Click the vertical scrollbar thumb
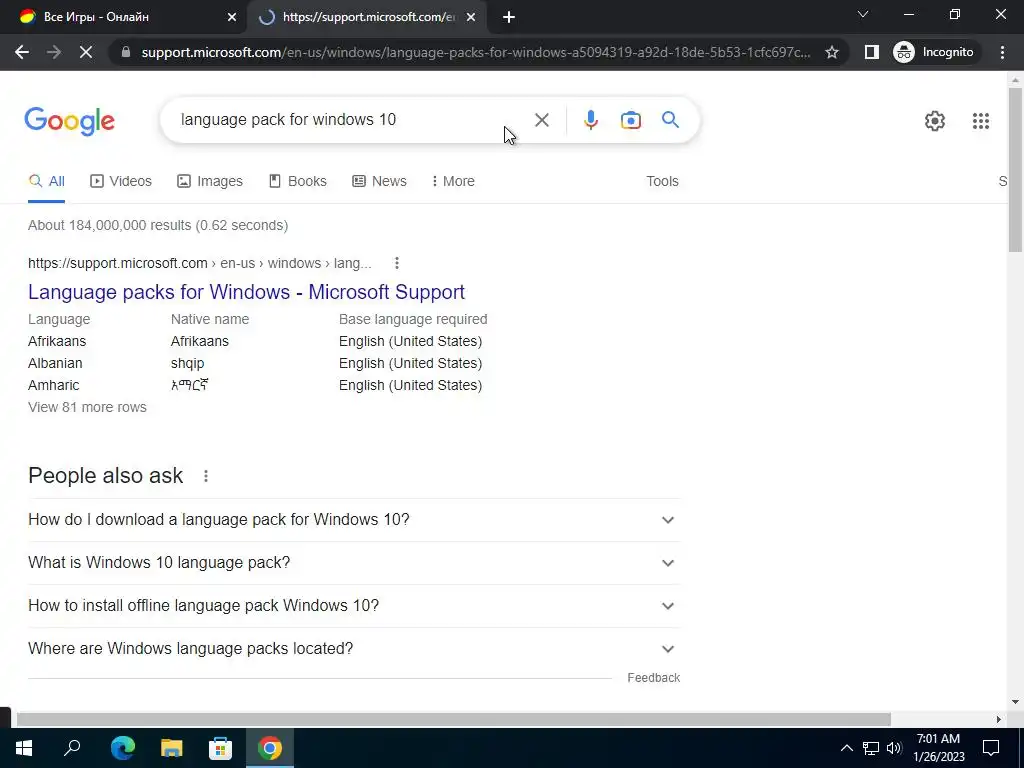Screen dimensions: 1024x768 [x=1015, y=170]
